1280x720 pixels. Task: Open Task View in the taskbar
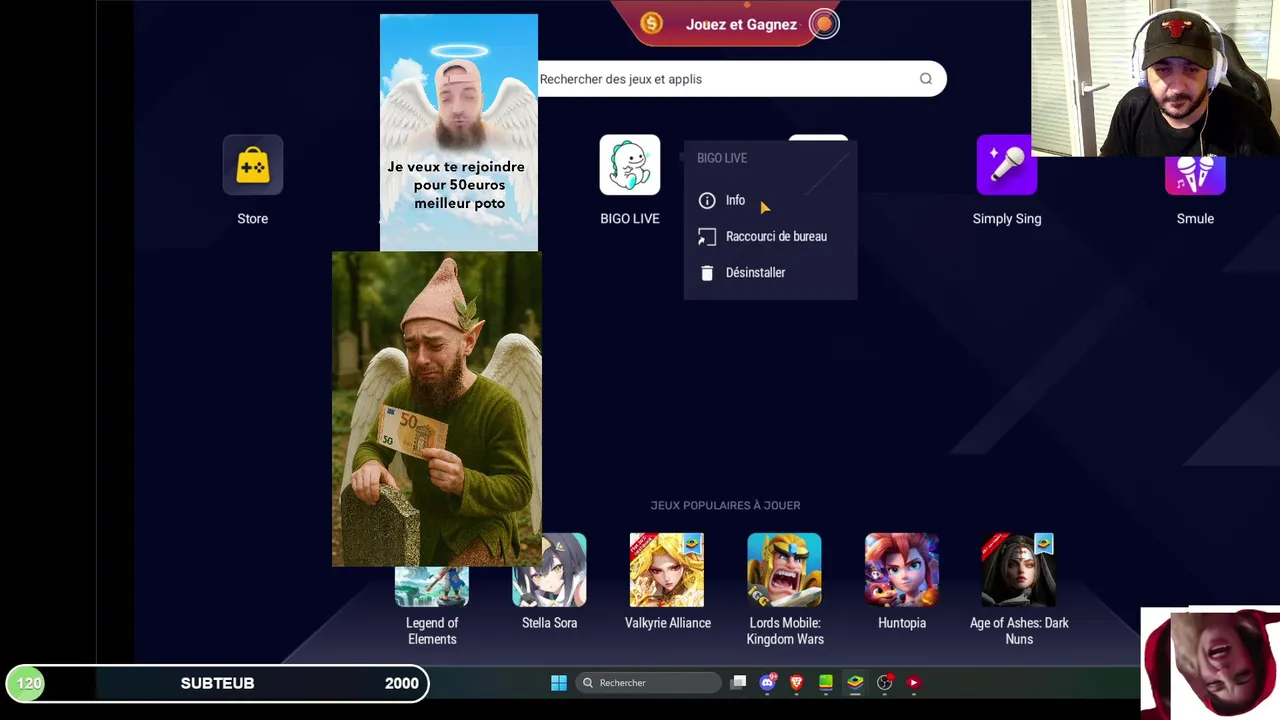coord(738,682)
